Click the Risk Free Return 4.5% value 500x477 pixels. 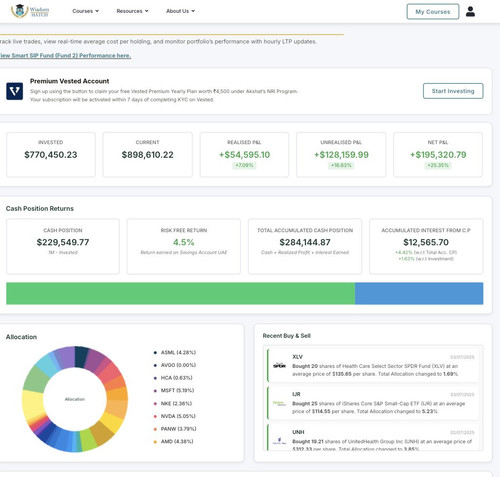184,242
